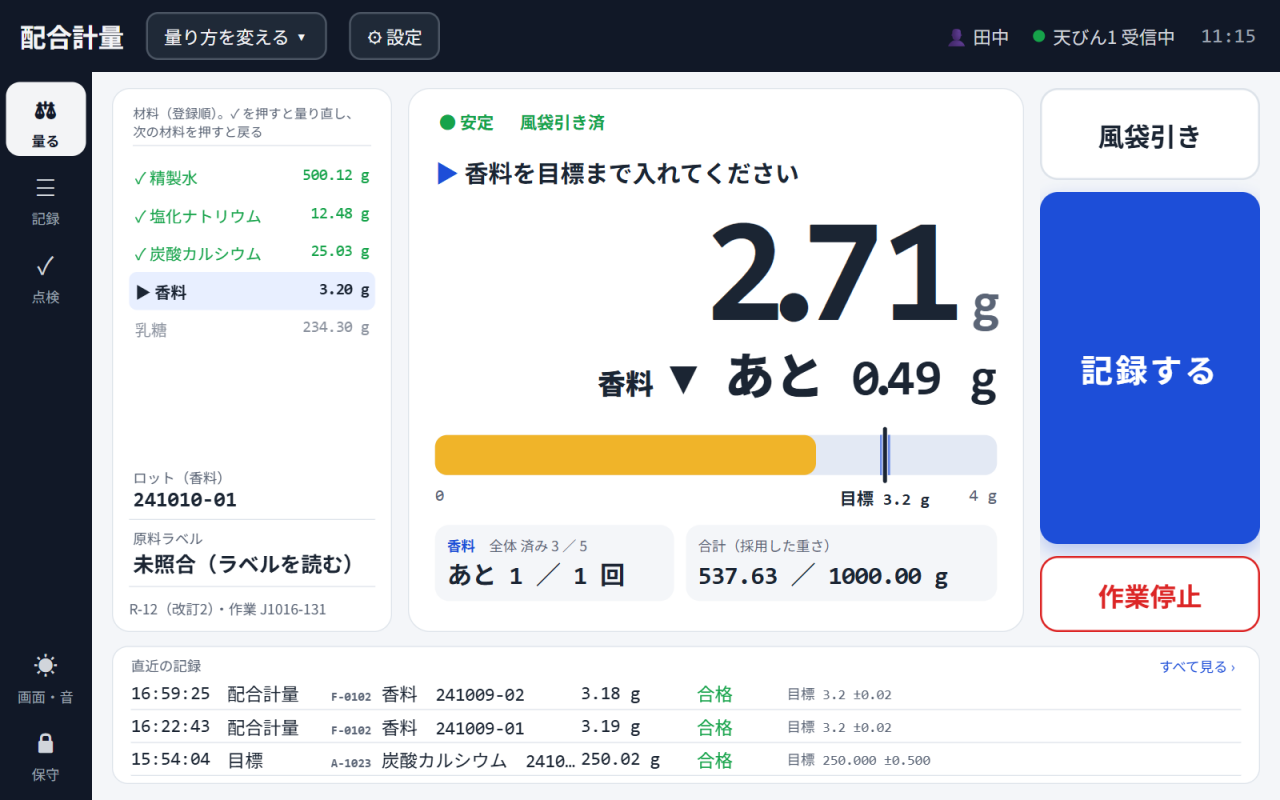Click the あと 0.49 g remaining value
This screenshot has width=1280, height=800.
pyautogui.click(x=861, y=378)
